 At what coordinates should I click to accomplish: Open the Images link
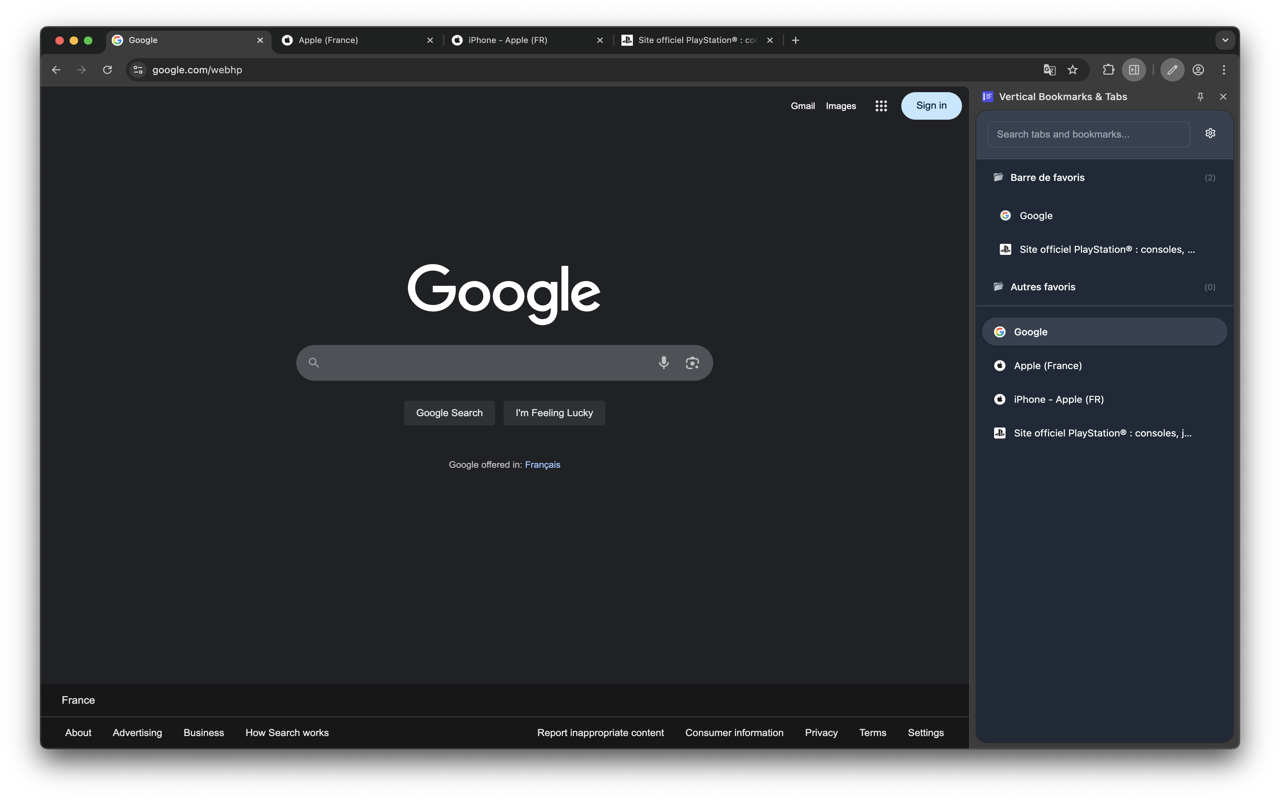[x=841, y=106]
